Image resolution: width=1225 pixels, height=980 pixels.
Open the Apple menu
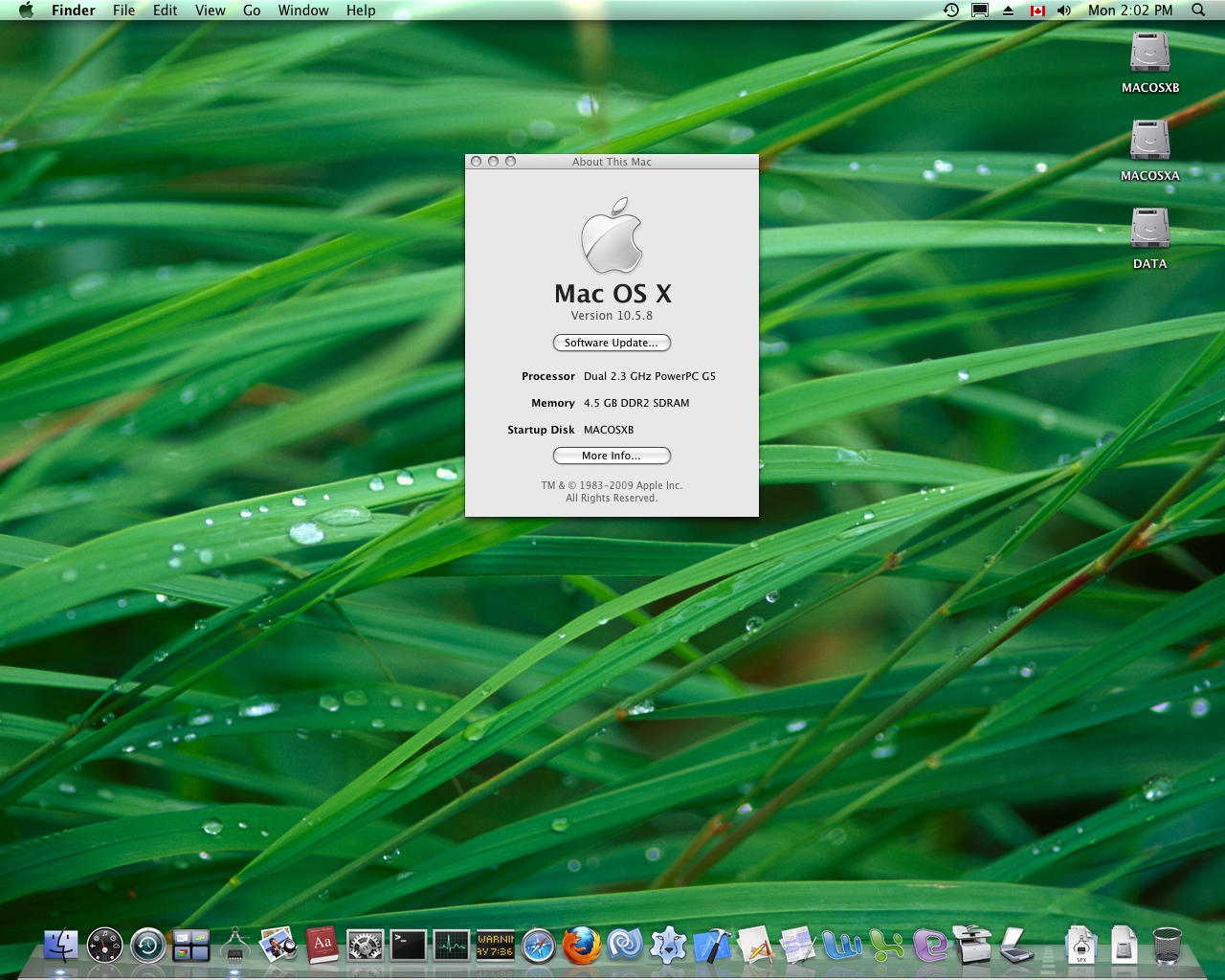click(x=26, y=11)
